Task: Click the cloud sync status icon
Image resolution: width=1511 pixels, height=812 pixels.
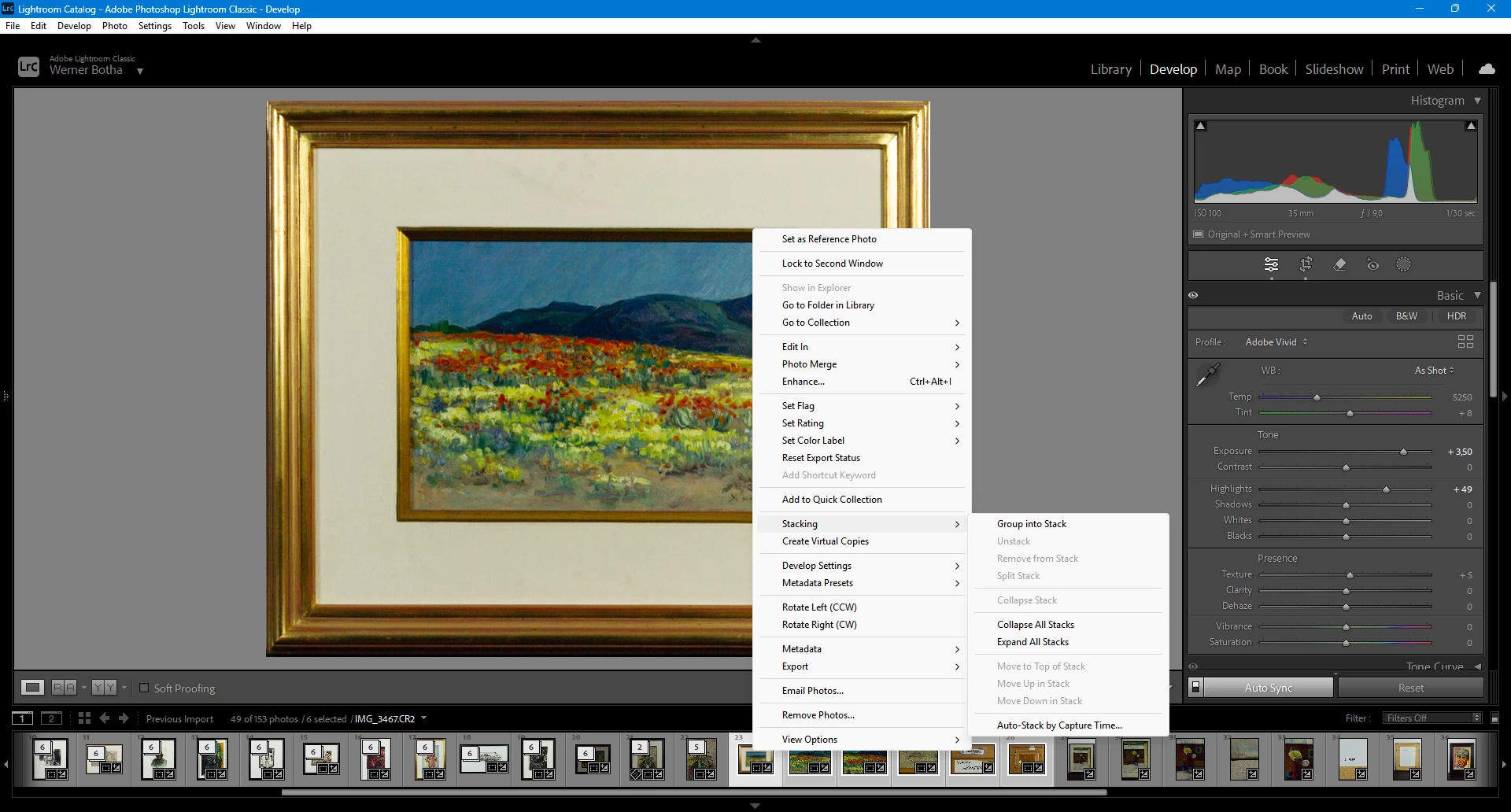Action: (x=1487, y=69)
